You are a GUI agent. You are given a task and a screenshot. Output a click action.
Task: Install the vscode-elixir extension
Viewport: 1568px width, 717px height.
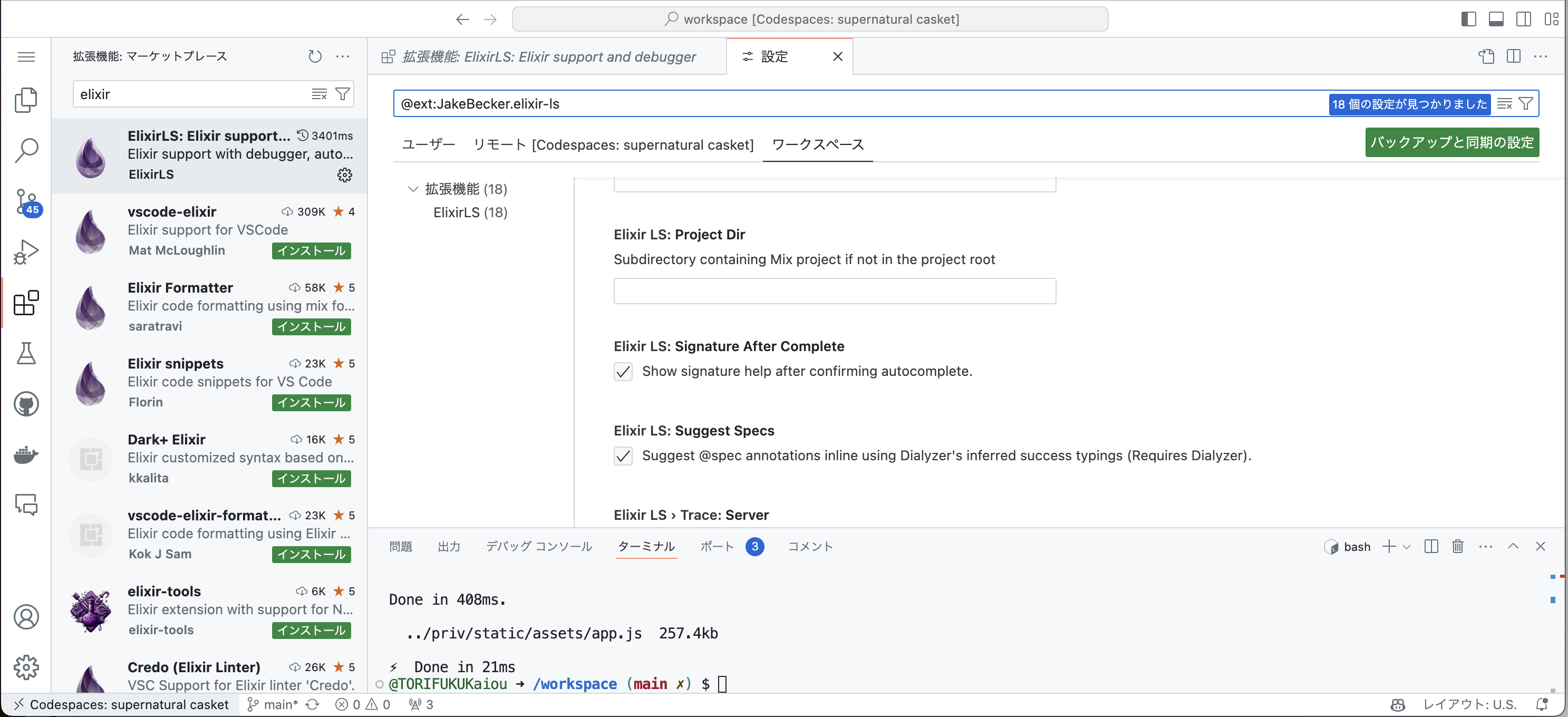(311, 251)
